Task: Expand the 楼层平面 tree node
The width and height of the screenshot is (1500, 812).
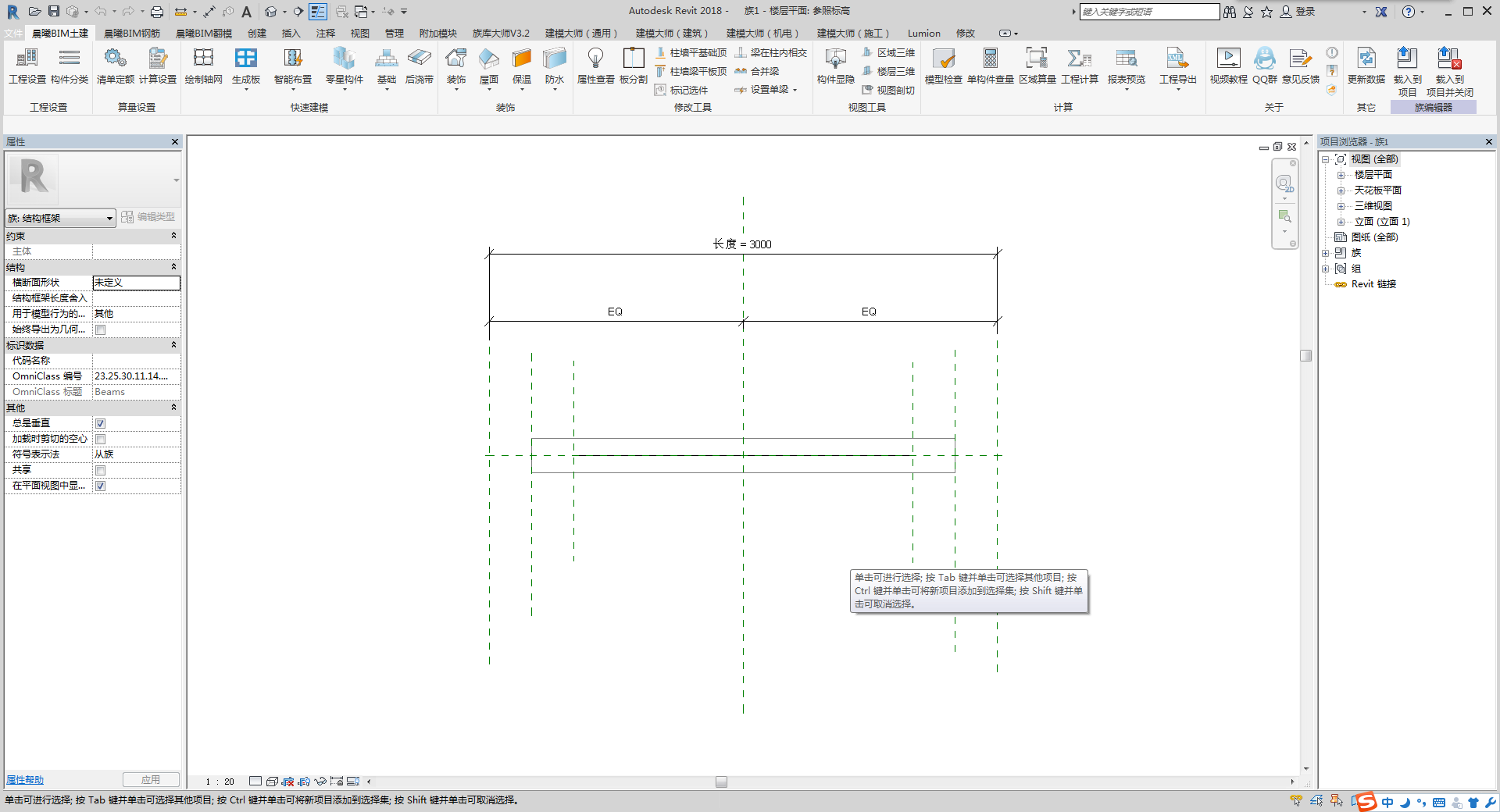Action: [x=1341, y=175]
